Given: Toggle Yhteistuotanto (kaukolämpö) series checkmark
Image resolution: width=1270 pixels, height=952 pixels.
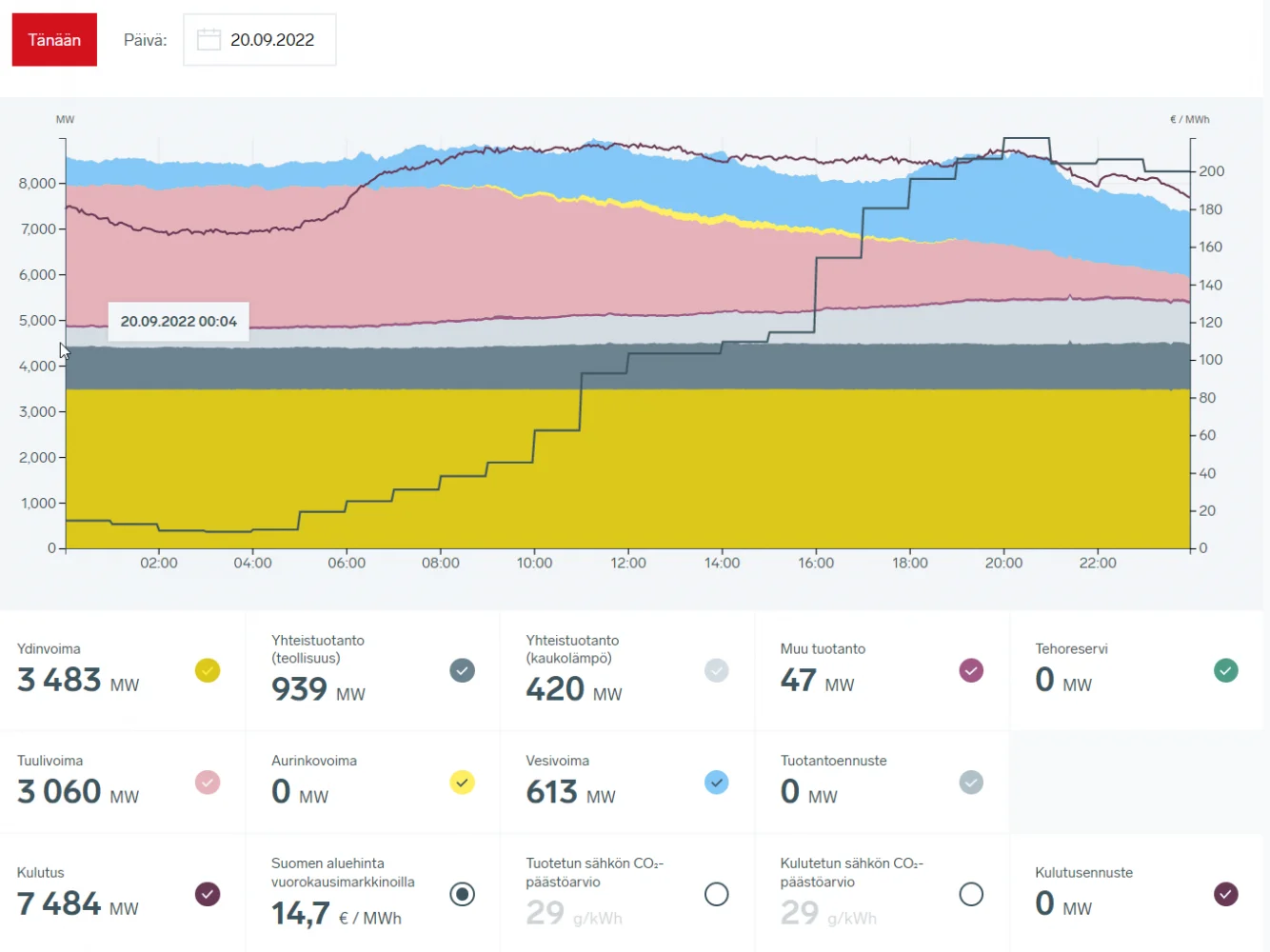Looking at the screenshot, I should 716,670.
